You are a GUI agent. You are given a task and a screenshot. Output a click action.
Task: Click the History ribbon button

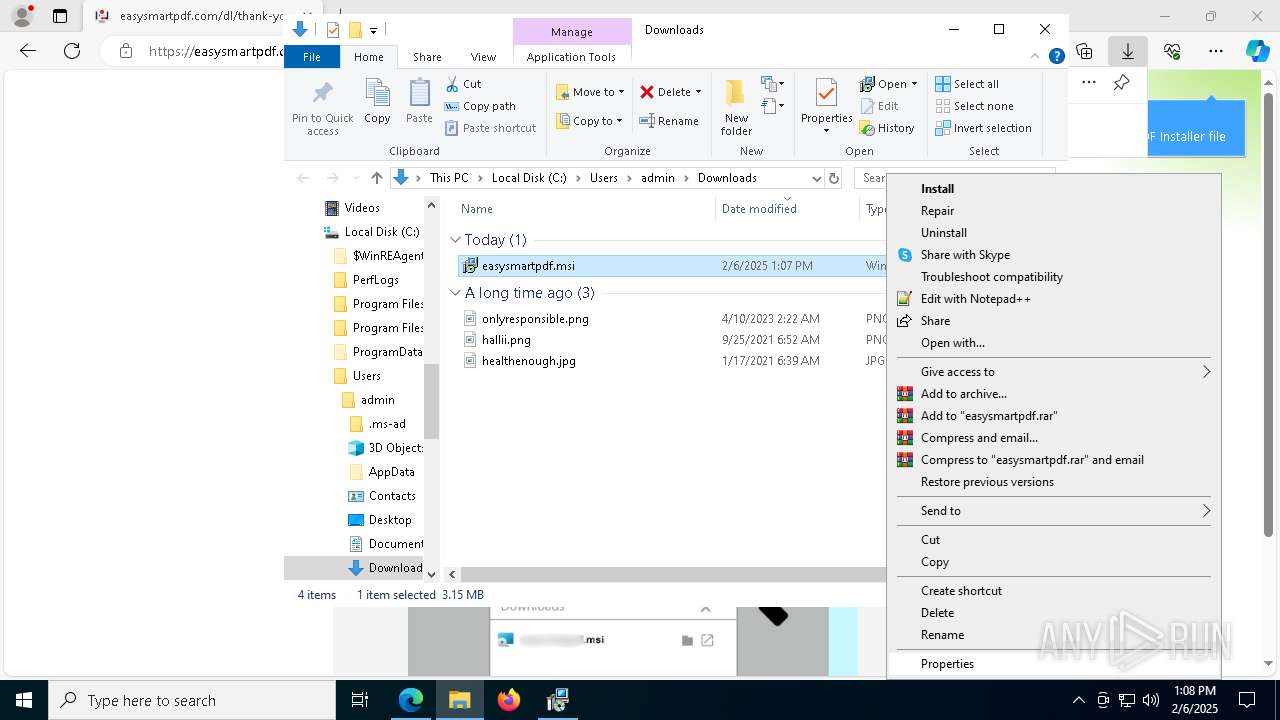click(887, 128)
